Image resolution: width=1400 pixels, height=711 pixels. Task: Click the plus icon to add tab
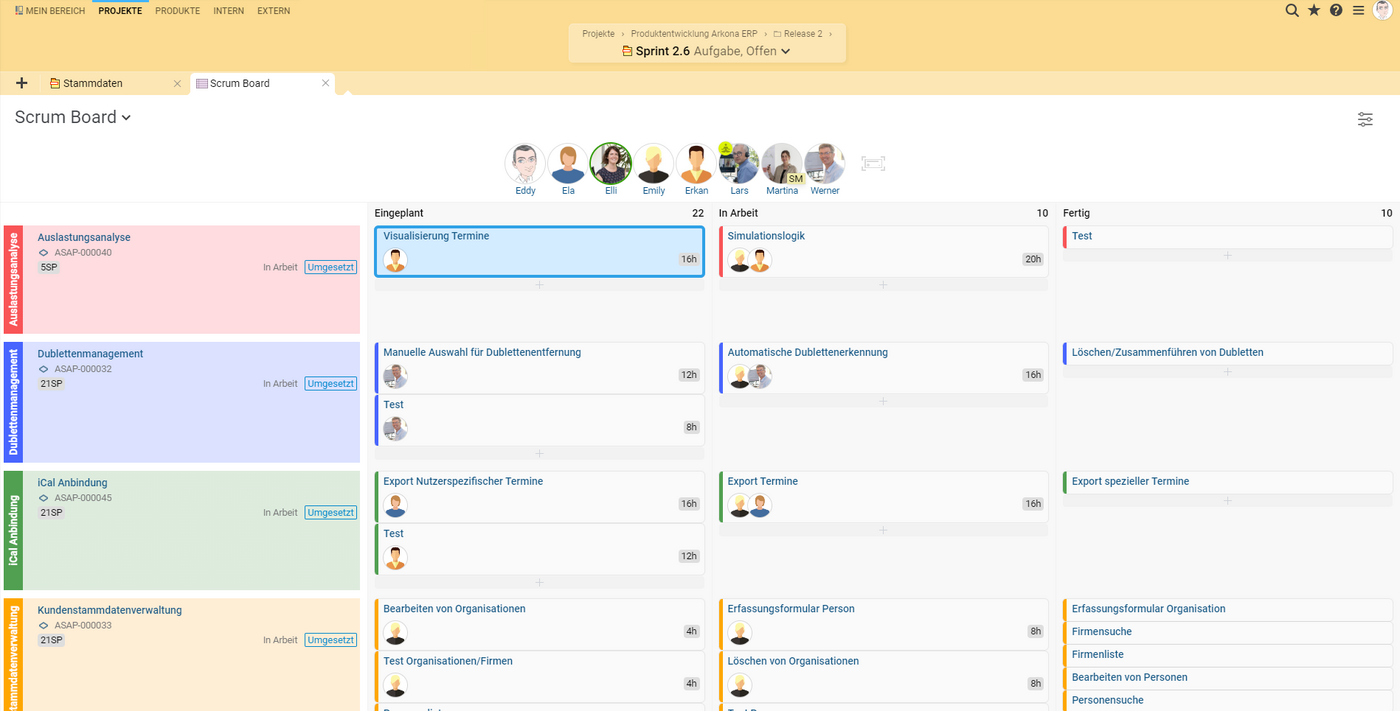pyautogui.click(x=22, y=83)
